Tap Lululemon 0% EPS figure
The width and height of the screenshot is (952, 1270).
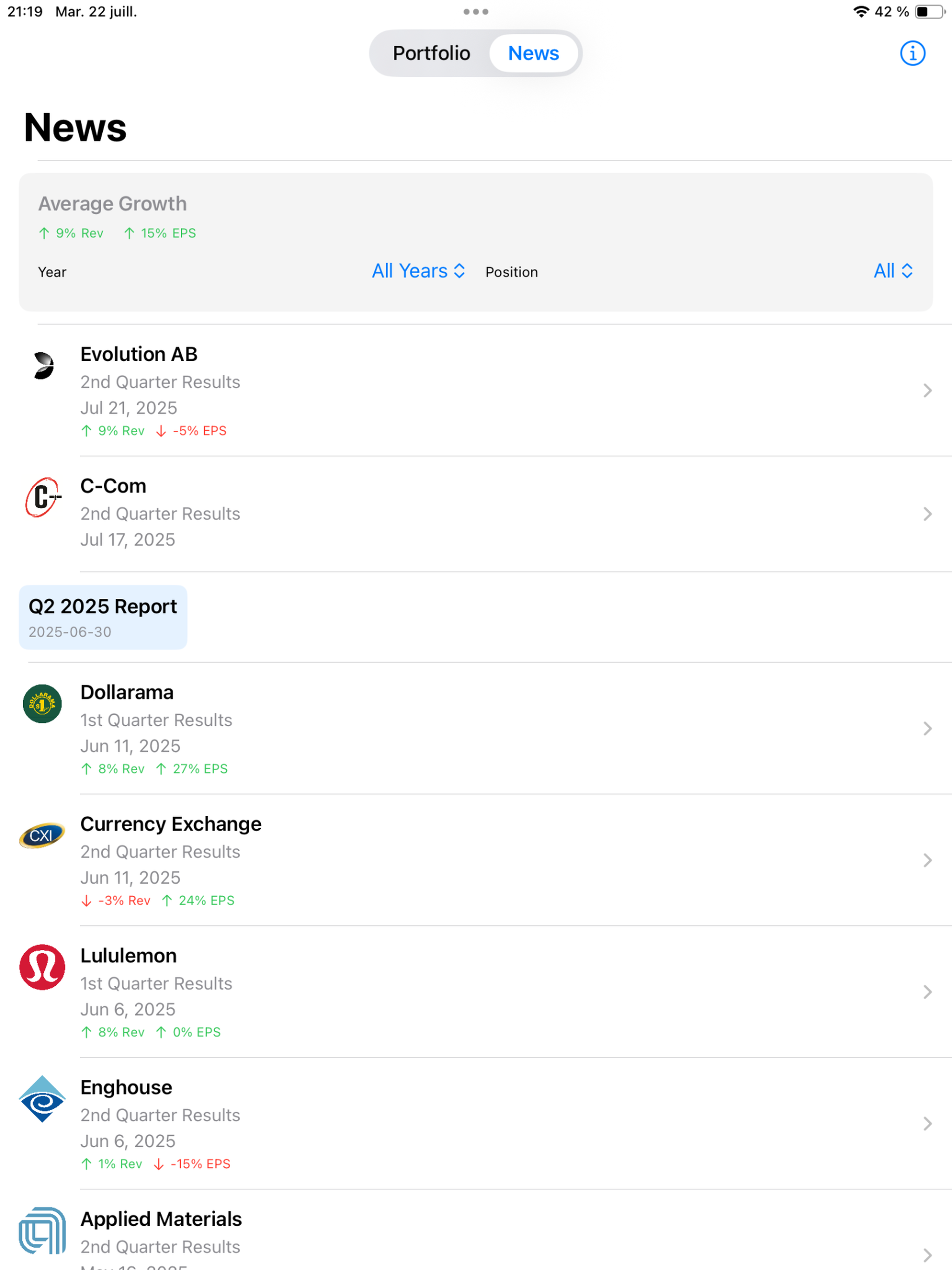[x=188, y=1032]
